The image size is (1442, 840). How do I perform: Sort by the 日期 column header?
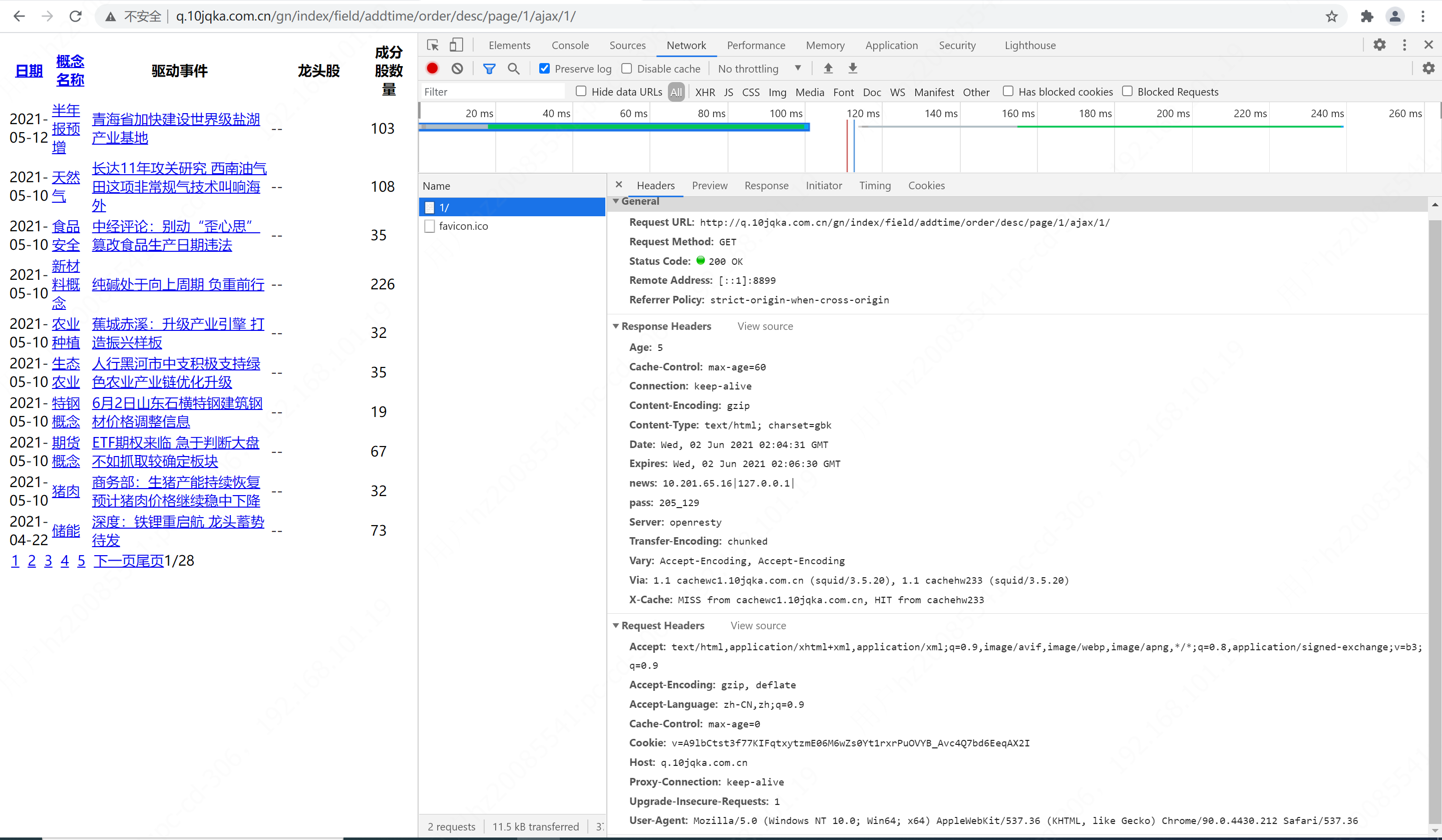[x=29, y=71]
